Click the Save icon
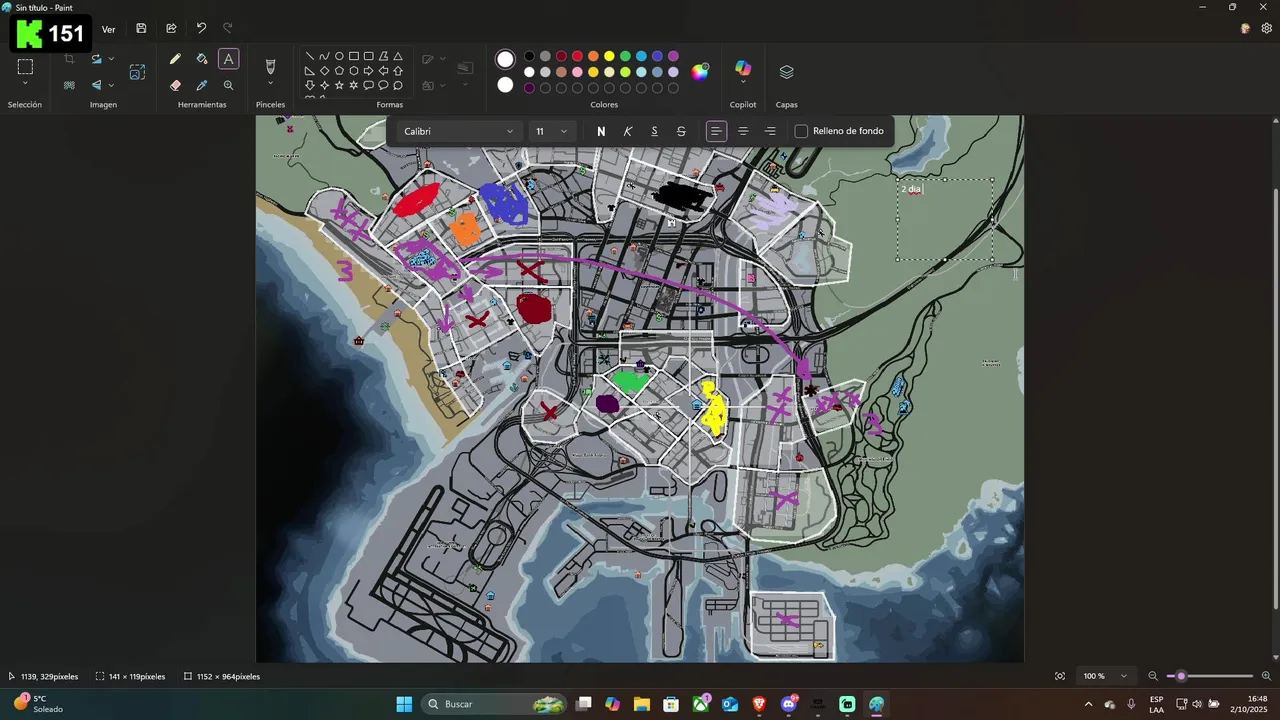 (x=141, y=29)
